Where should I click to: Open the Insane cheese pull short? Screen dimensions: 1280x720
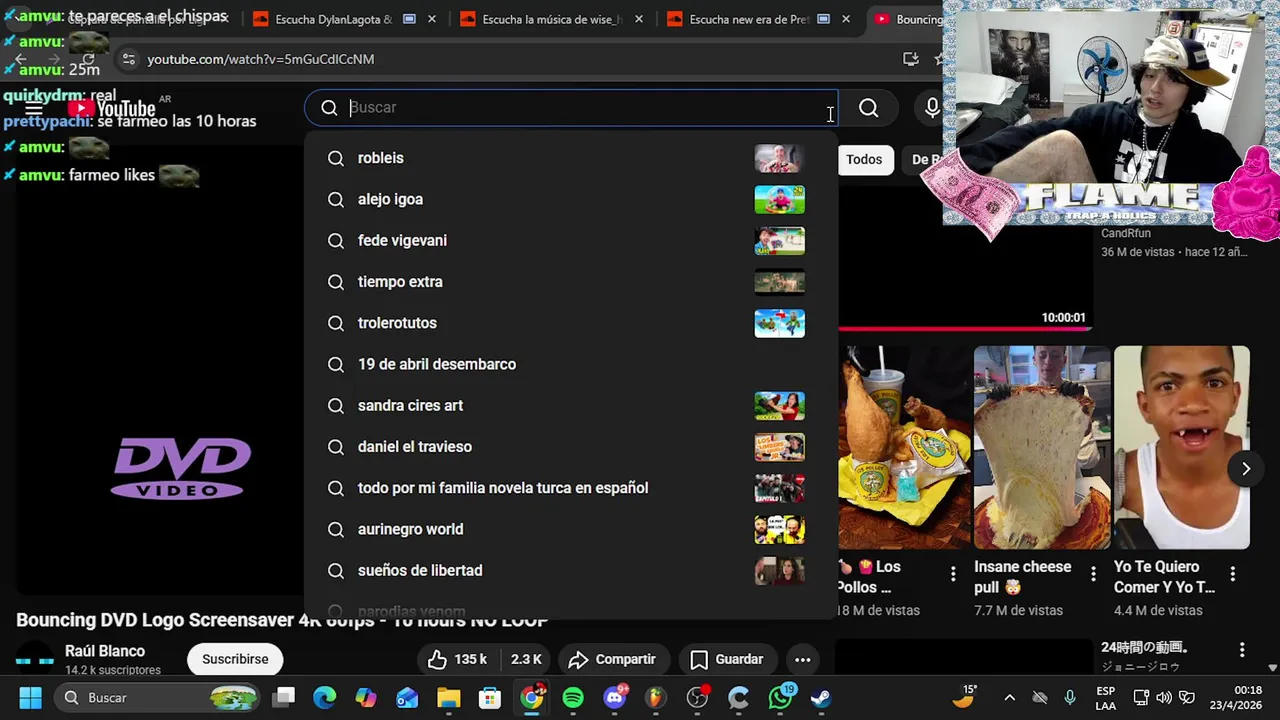(x=1042, y=448)
